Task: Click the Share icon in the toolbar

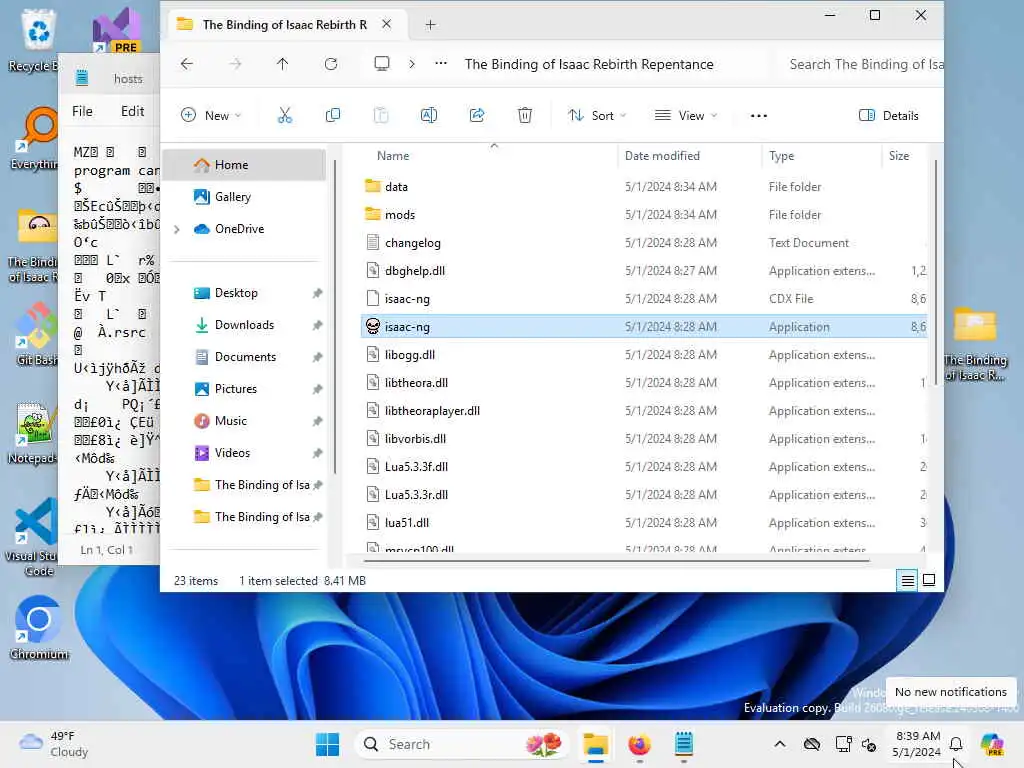Action: click(x=477, y=116)
